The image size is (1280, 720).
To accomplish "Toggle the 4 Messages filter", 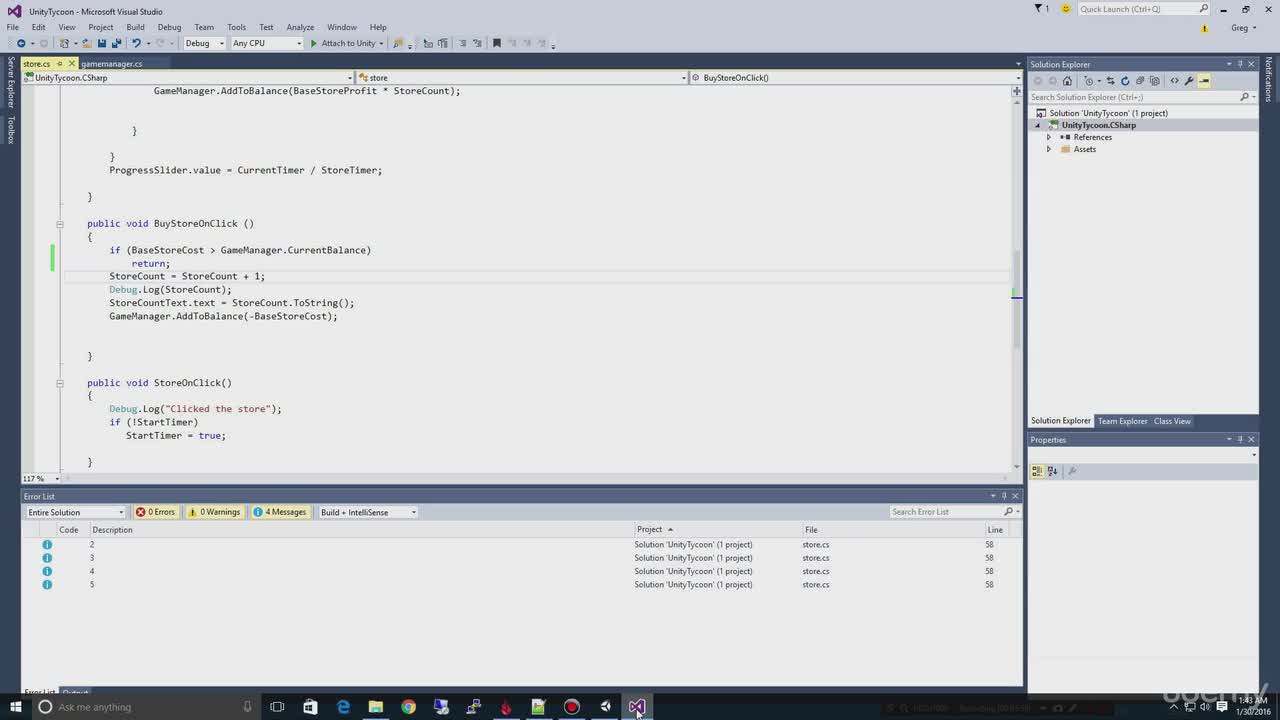I will point(280,512).
